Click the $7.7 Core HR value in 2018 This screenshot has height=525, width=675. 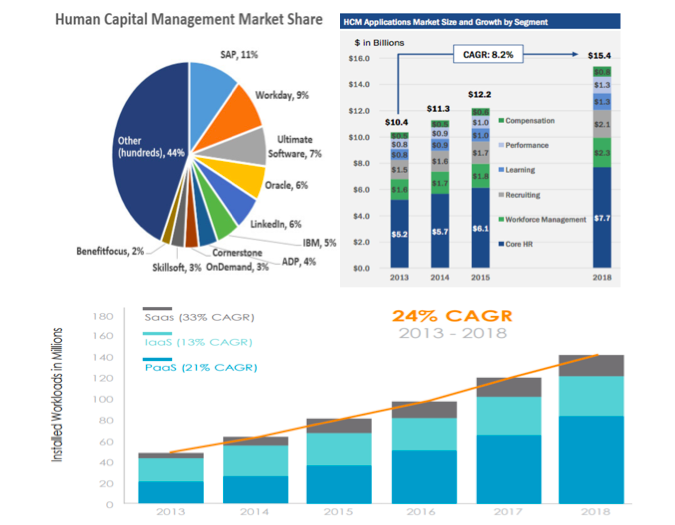click(602, 218)
